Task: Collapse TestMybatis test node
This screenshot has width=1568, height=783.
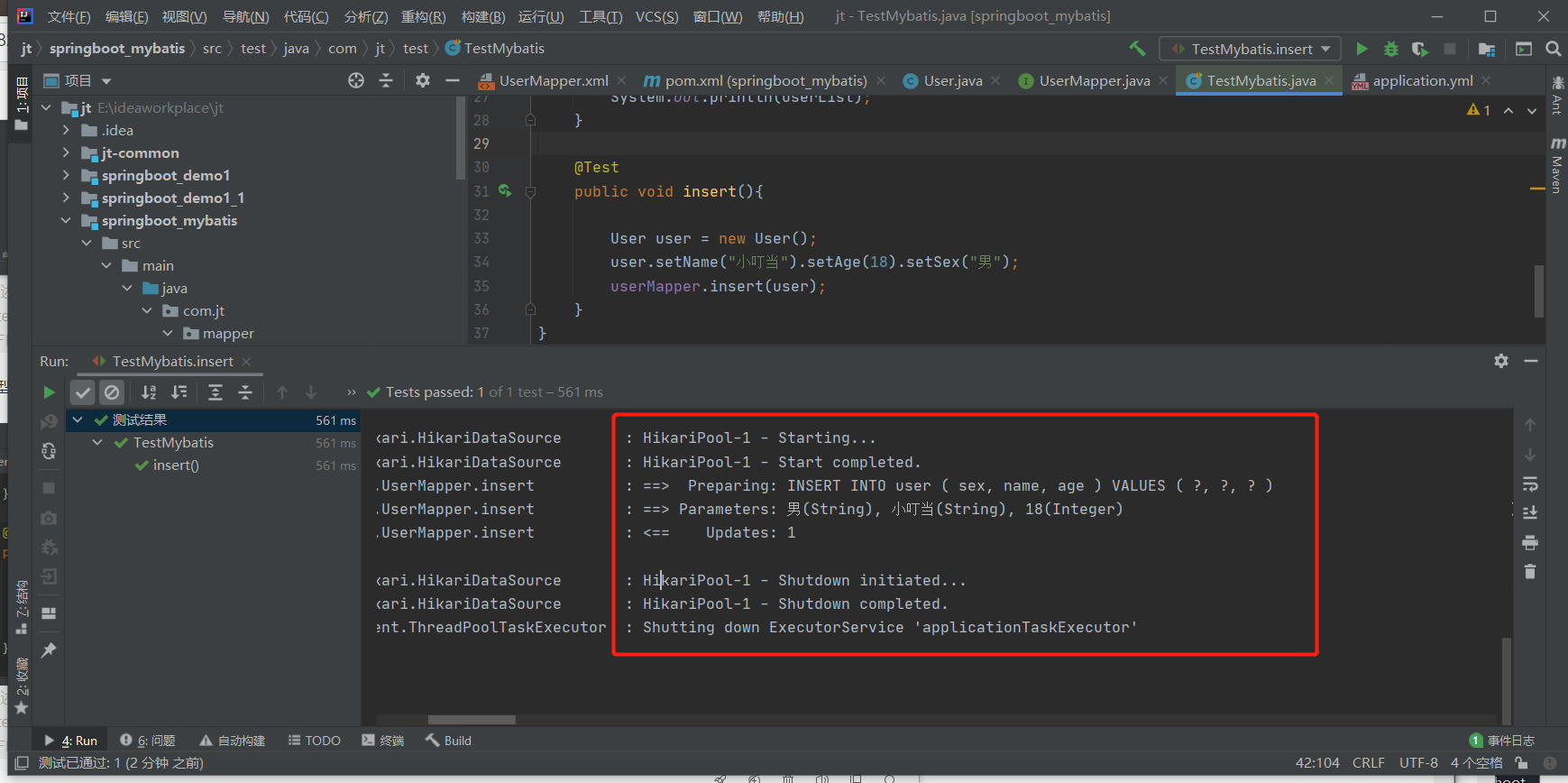Action: coord(97,442)
